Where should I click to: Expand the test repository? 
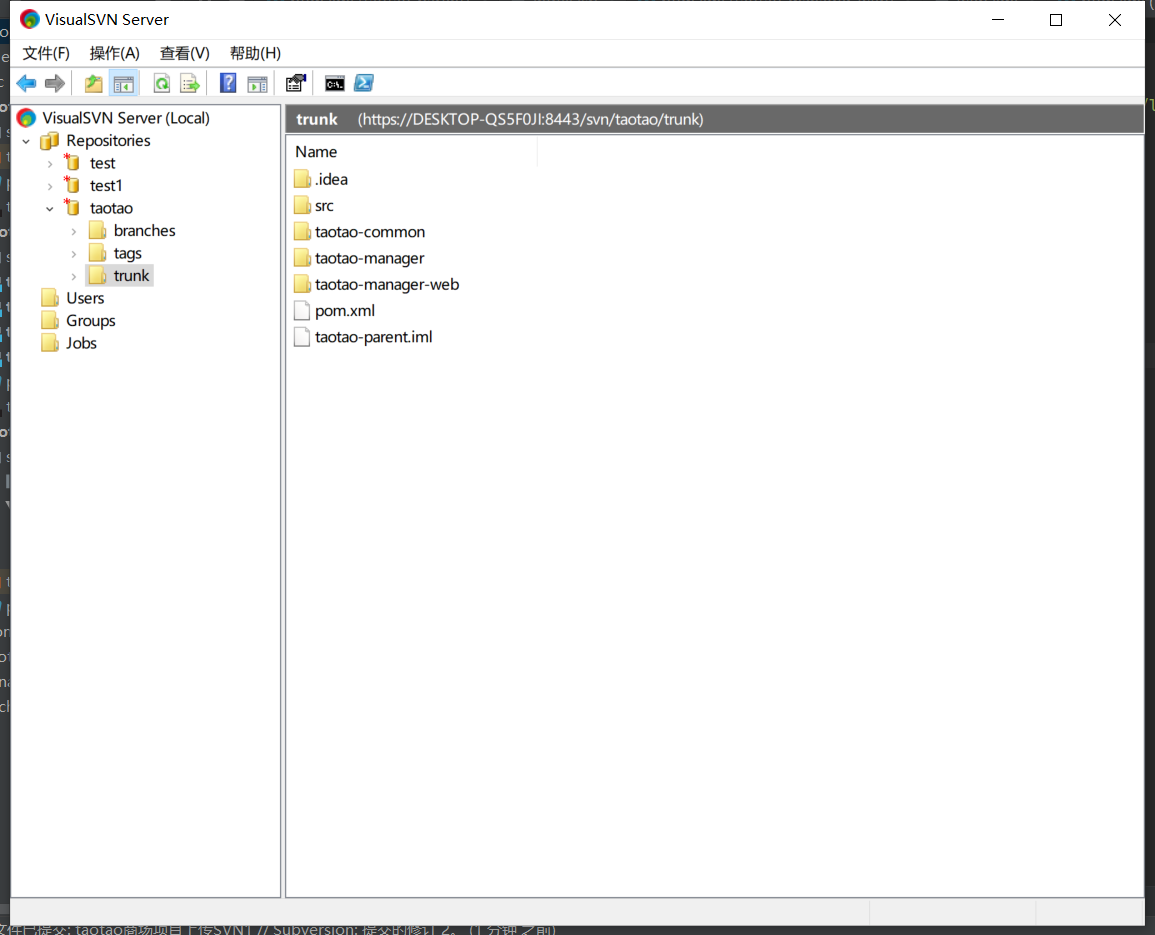(x=50, y=164)
